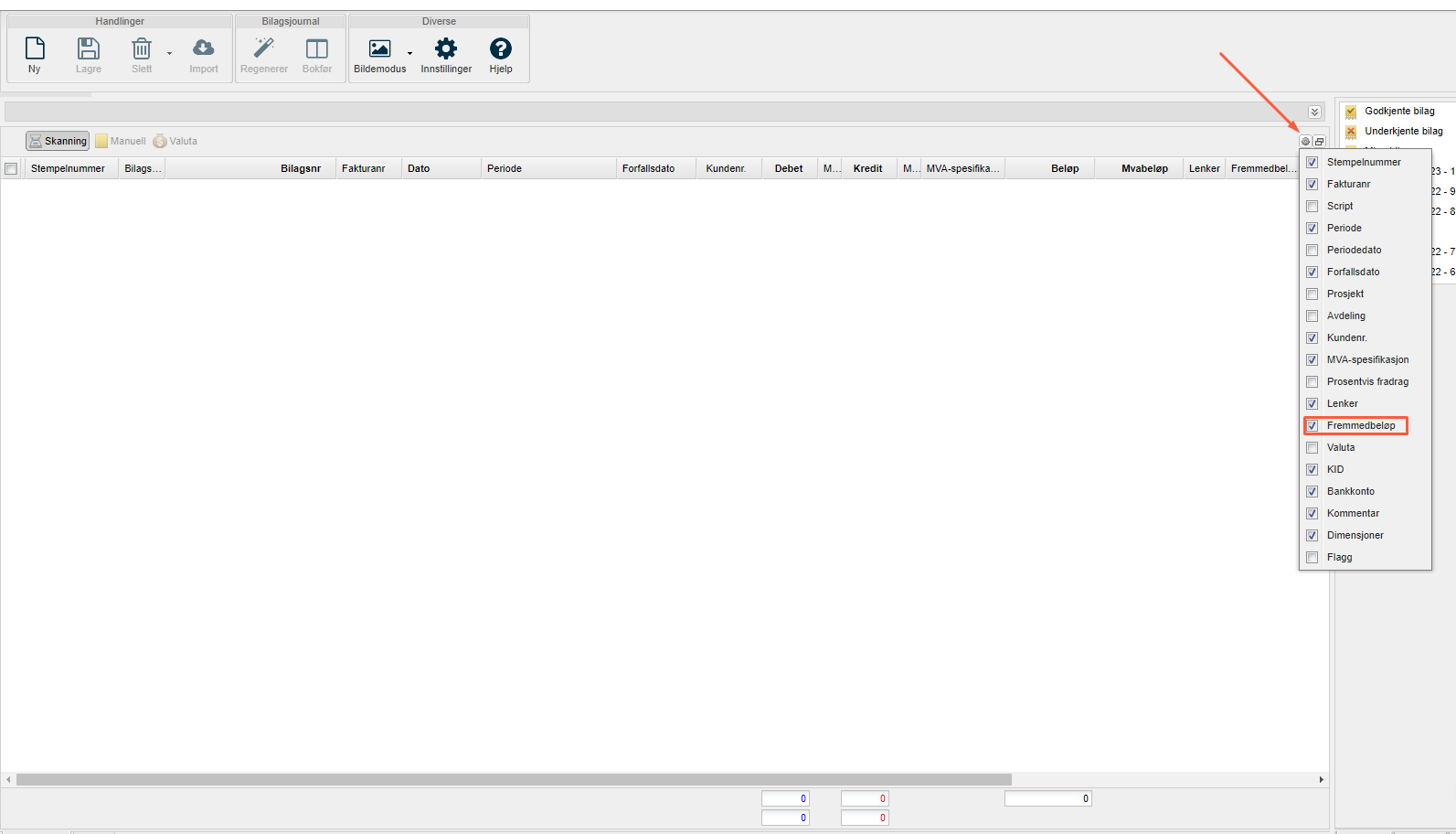Screen dimensions: 1456x834
Task: Expand the Slett dropdown arrow
Action: 169,54
